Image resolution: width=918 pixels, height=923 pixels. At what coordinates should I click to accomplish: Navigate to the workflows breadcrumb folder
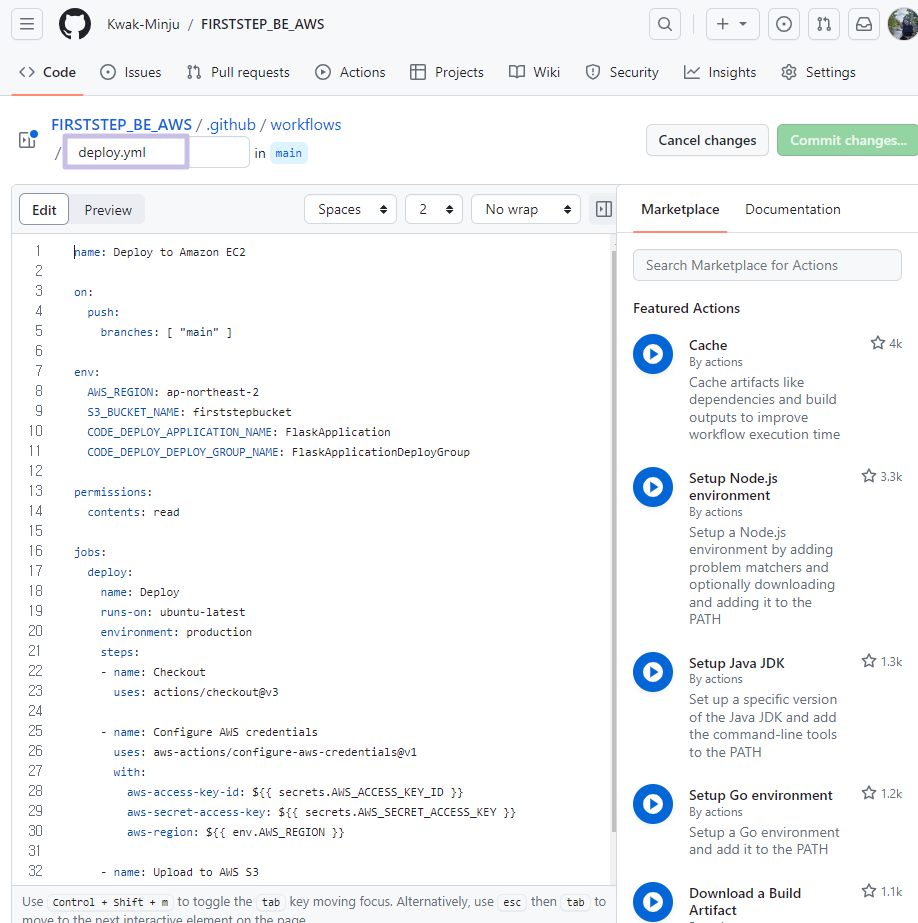click(x=305, y=125)
